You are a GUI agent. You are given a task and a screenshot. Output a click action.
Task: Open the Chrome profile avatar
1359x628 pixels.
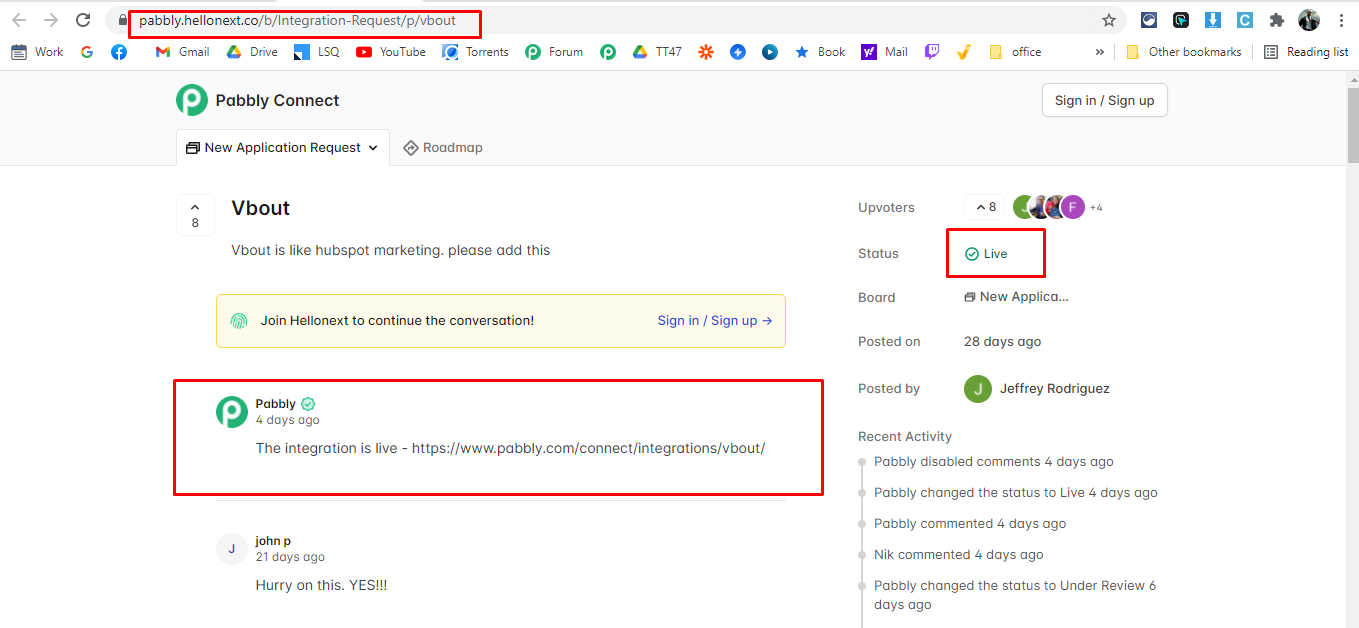1309,20
